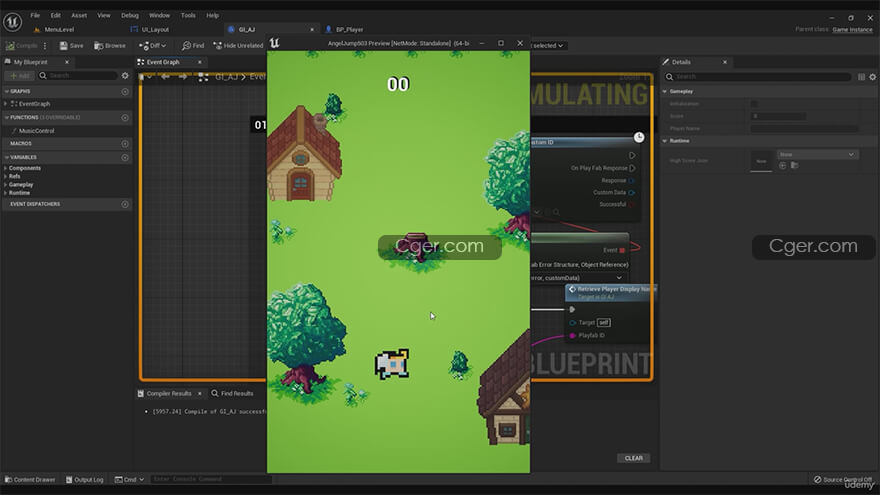
Task: Expand the Components variable category
Action: [x=6, y=168]
